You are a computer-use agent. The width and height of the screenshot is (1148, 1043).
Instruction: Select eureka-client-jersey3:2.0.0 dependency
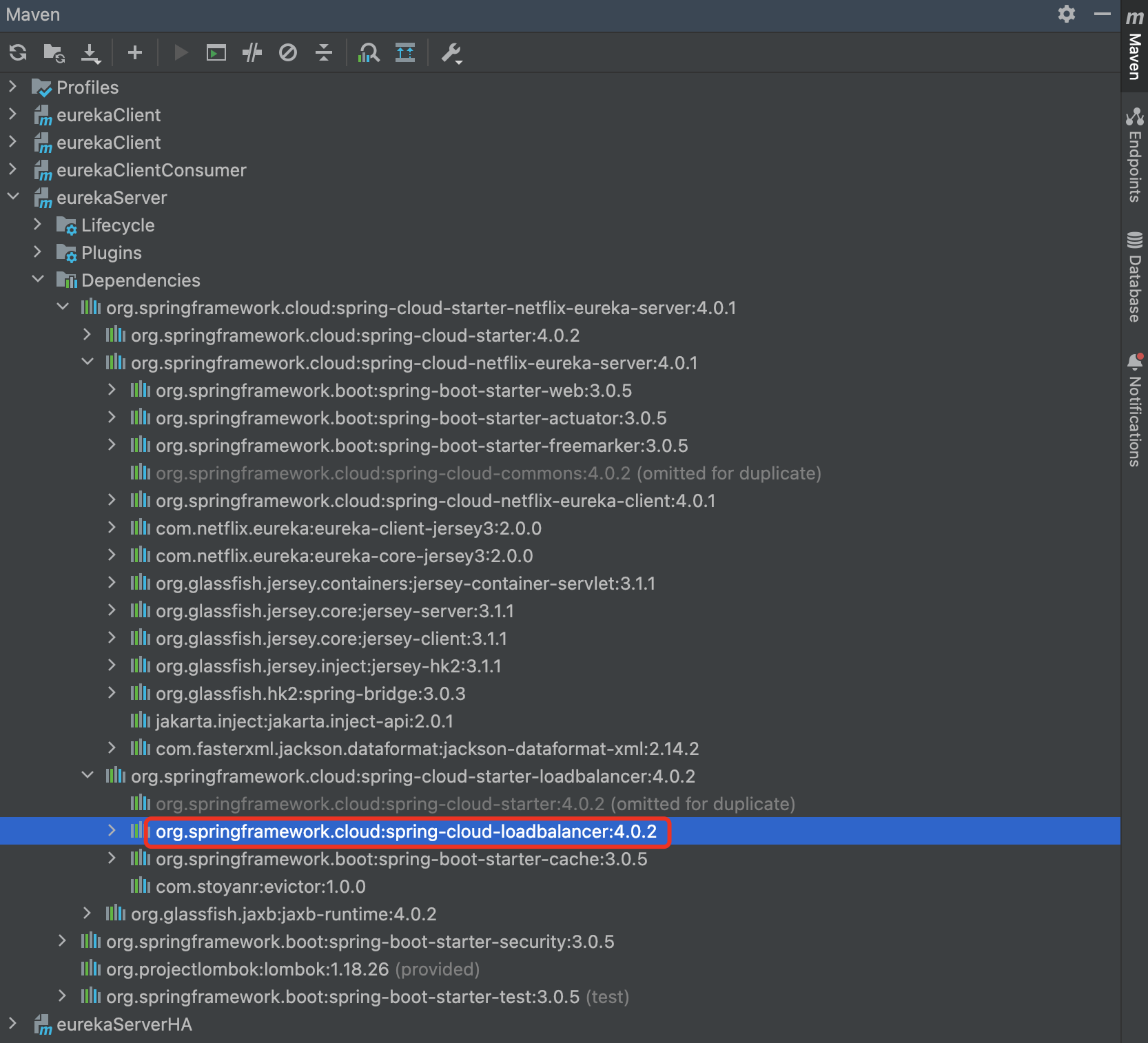point(560,528)
